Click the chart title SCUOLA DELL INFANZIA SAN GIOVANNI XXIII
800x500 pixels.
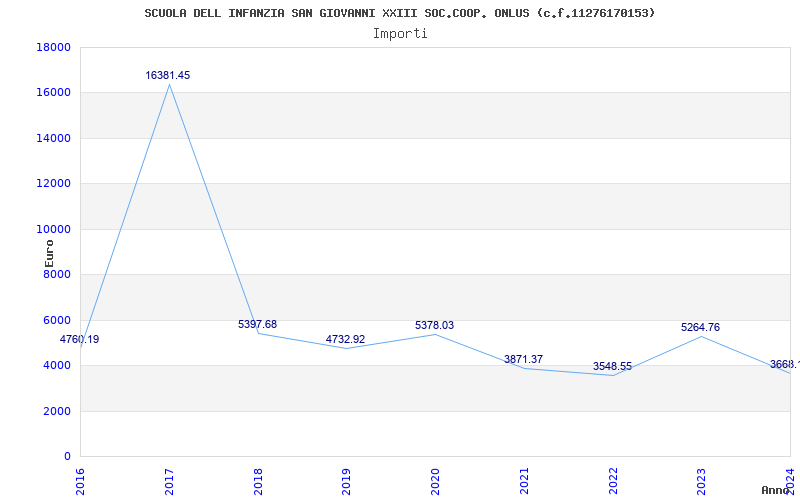(399, 13)
